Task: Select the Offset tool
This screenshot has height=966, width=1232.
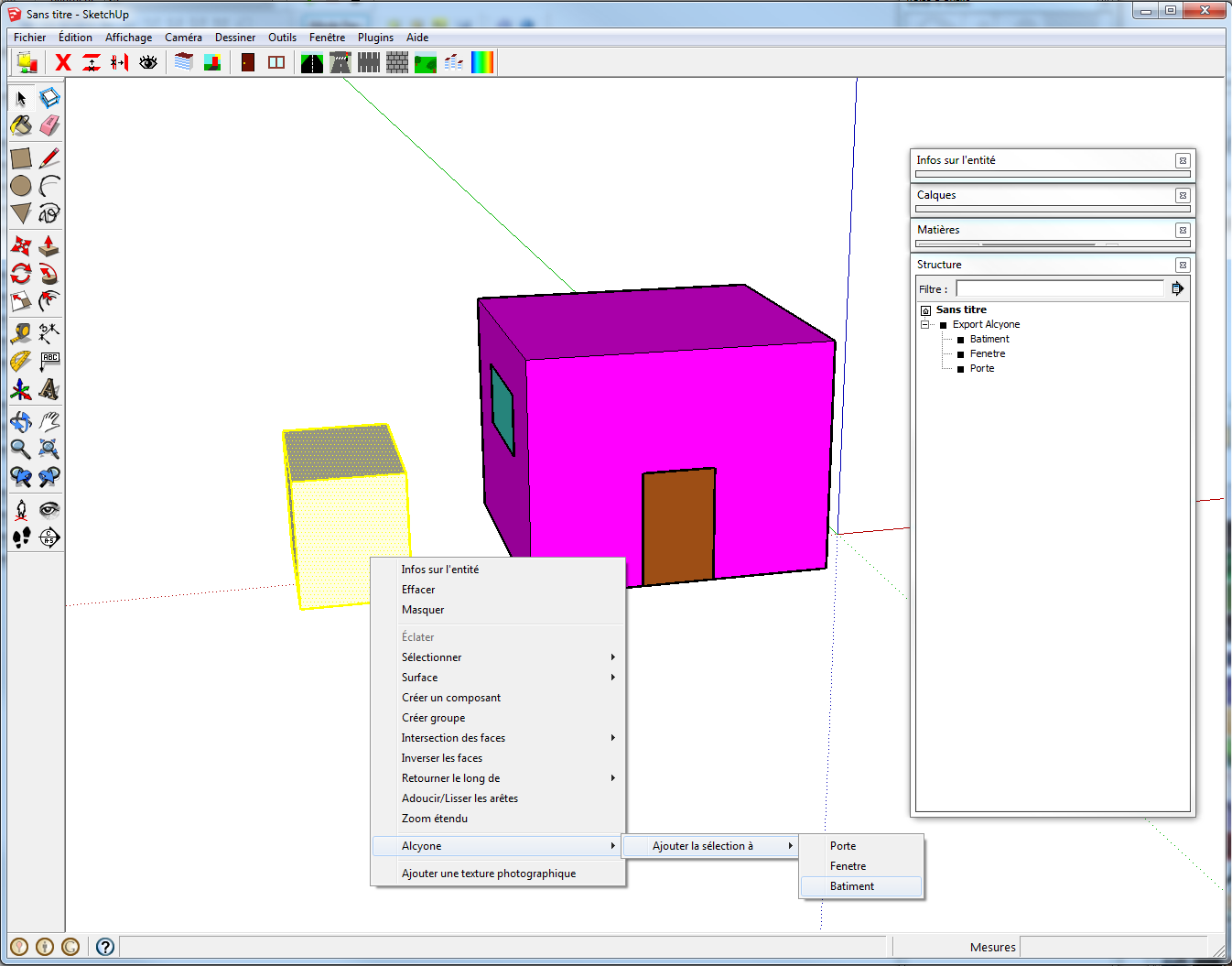Action: coord(49,300)
